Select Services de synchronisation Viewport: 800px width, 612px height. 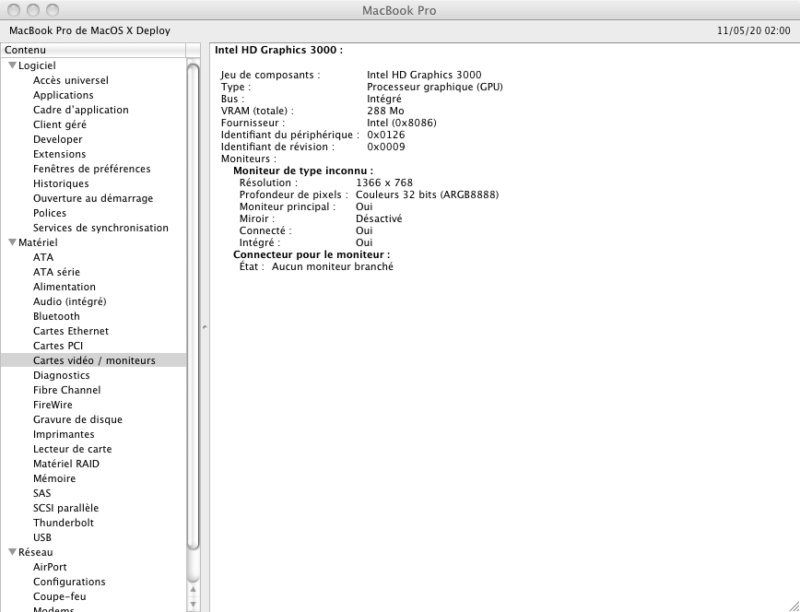(101, 228)
